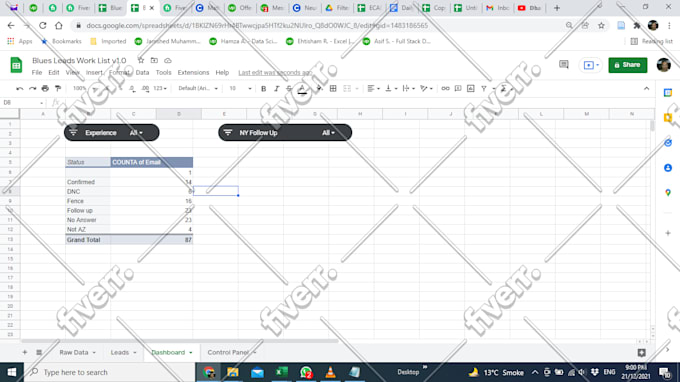
Task: Open Google Keep side panel icon
Action: coord(668,118)
